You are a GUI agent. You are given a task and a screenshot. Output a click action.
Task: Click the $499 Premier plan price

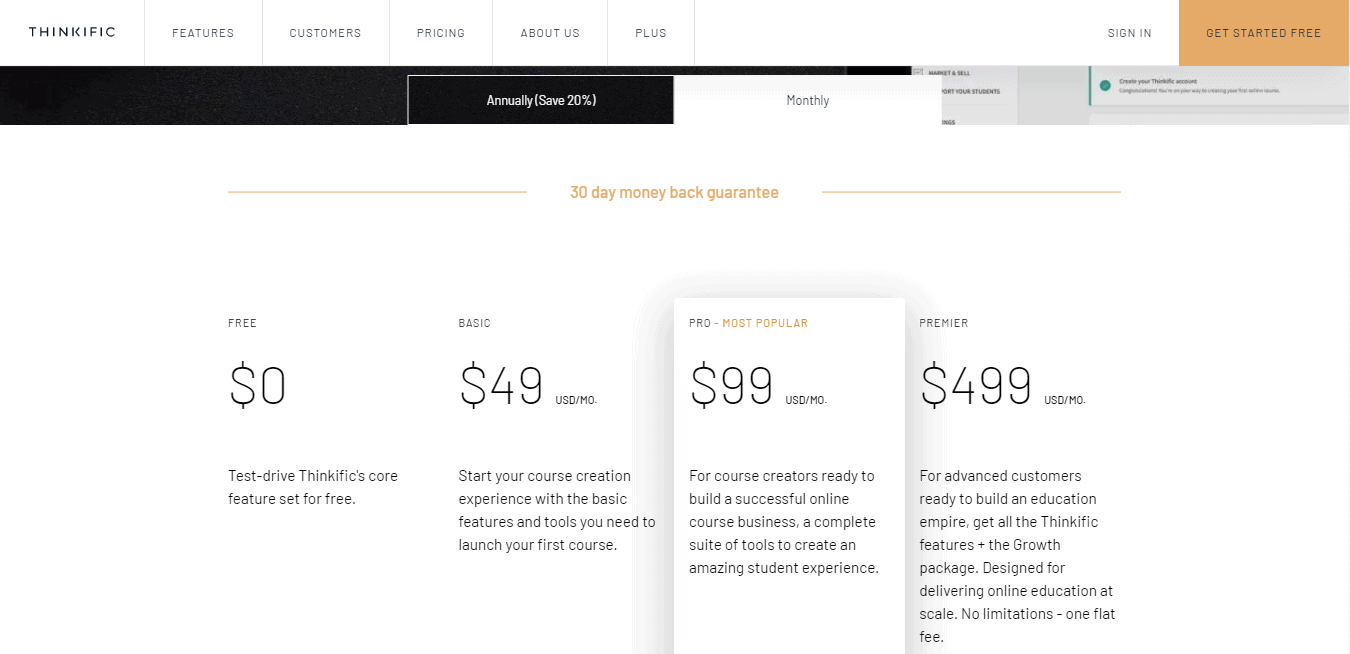[x=976, y=386]
